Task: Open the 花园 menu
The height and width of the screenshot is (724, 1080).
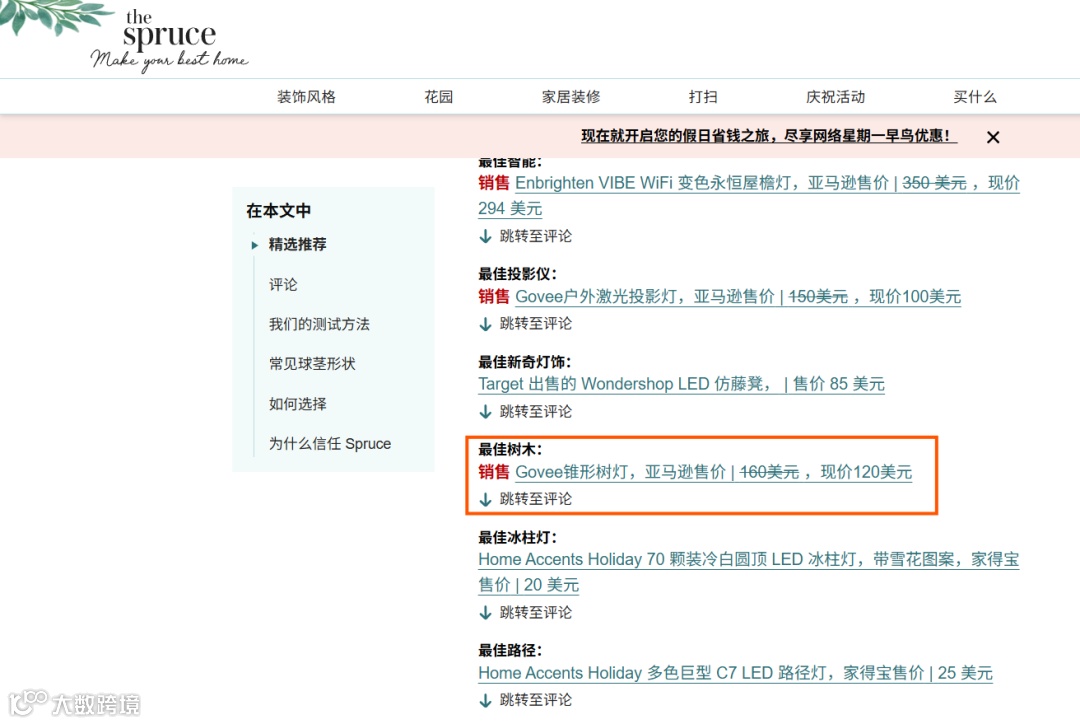Action: click(439, 97)
